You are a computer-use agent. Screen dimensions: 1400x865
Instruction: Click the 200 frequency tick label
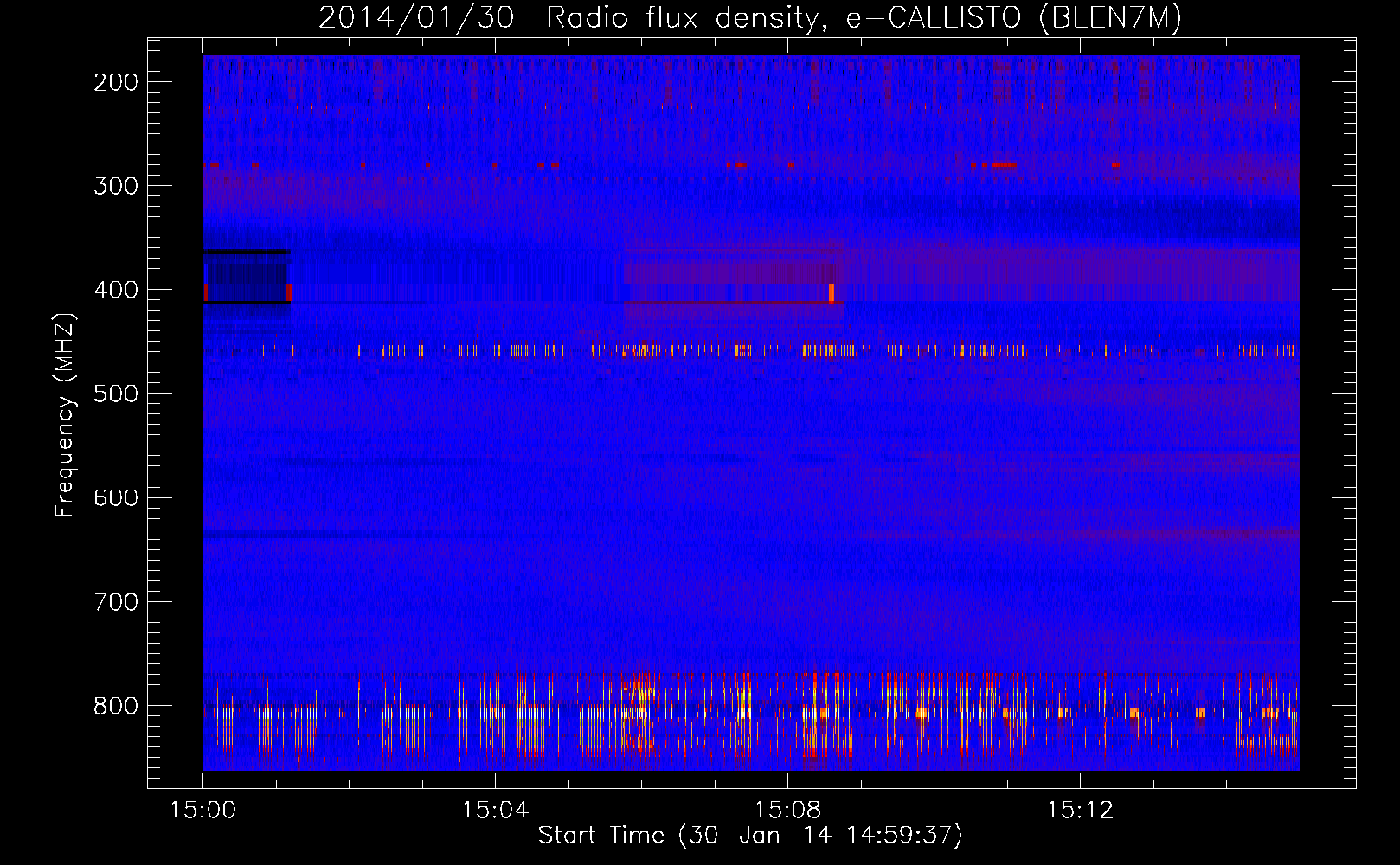115,82
